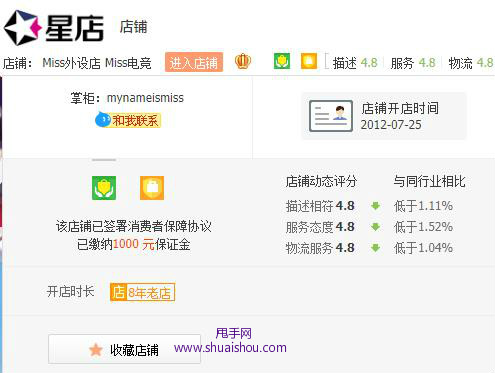The image size is (495, 373).
Task: Click green down arrow beside 服务态度
Action: click(375, 227)
